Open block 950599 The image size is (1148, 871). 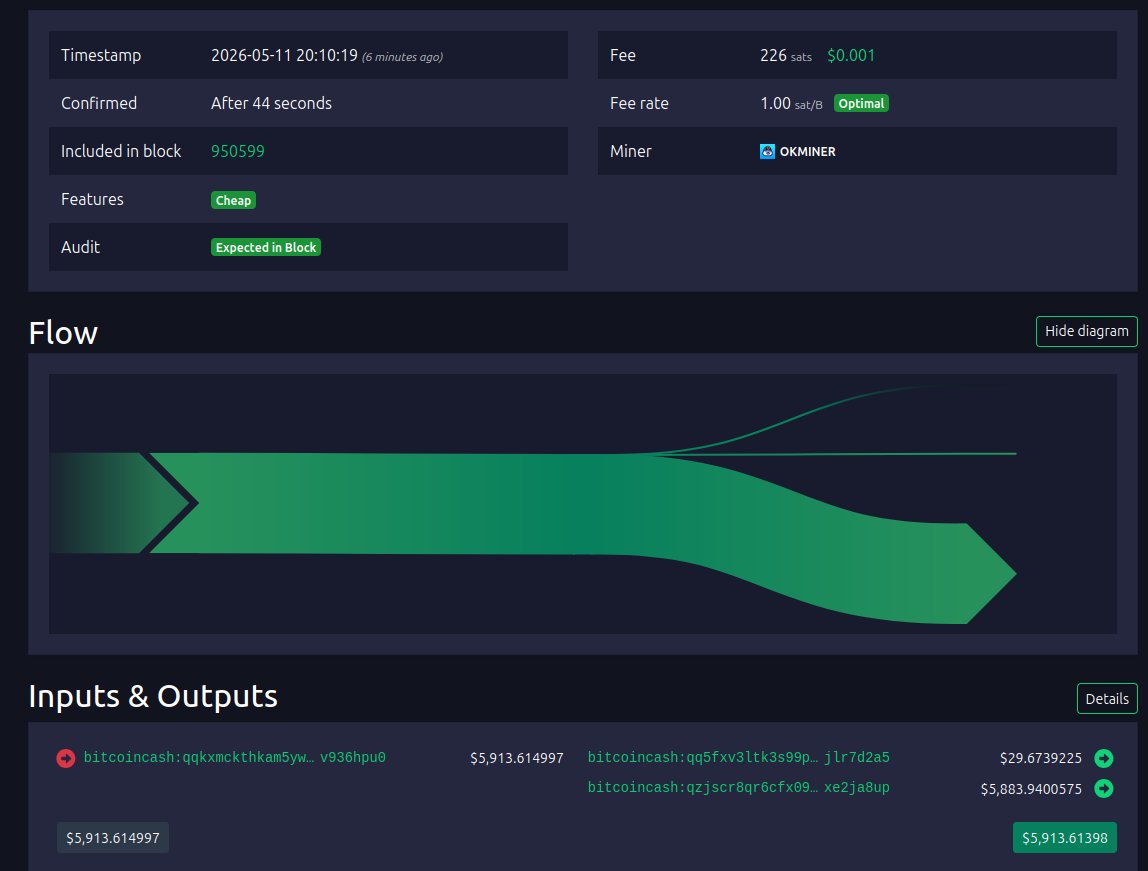tap(238, 152)
